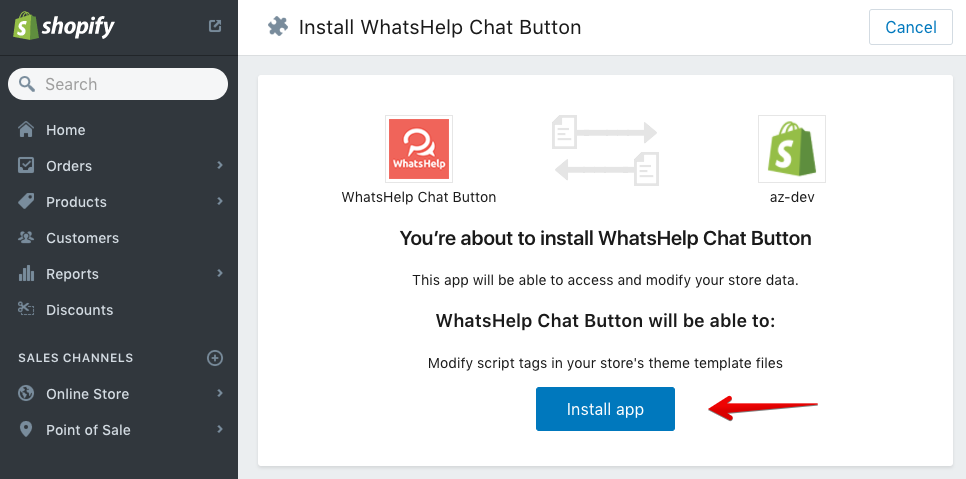Click the Discounts scissors icon

coord(26,309)
